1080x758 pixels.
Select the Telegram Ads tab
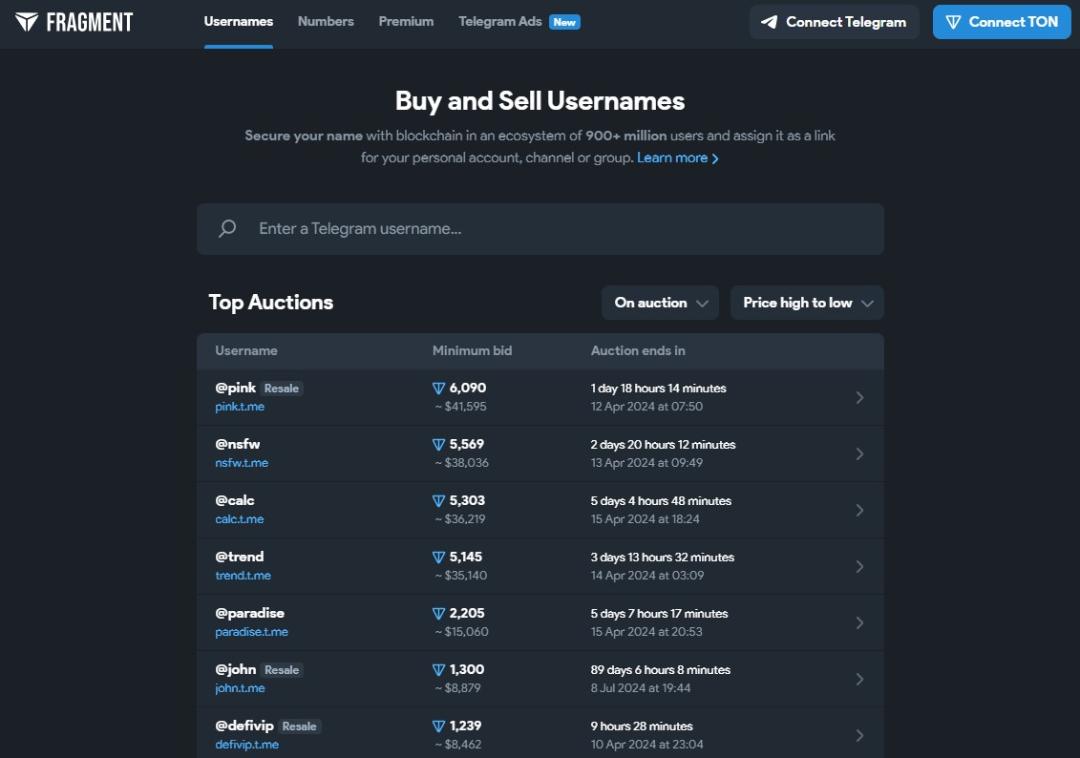[x=500, y=21]
